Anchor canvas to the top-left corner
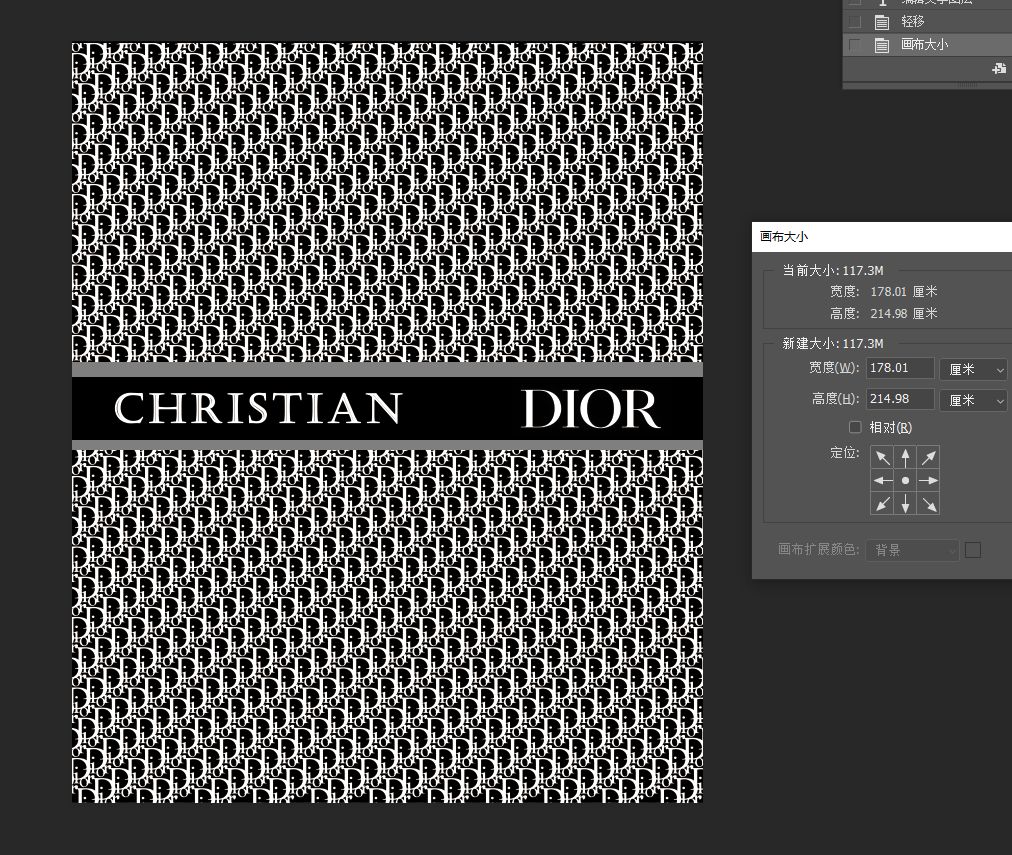 click(x=882, y=458)
